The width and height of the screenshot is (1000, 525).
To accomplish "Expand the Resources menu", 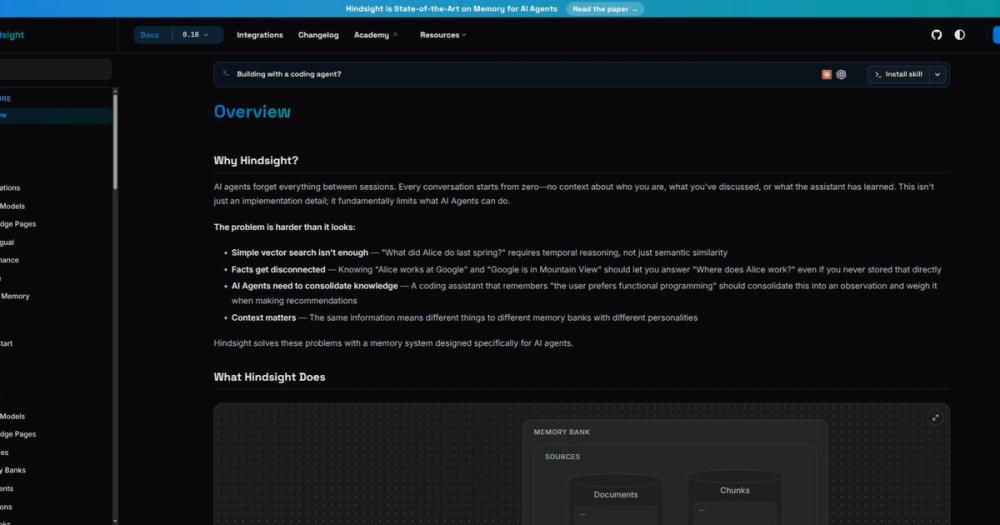I will pos(443,35).
